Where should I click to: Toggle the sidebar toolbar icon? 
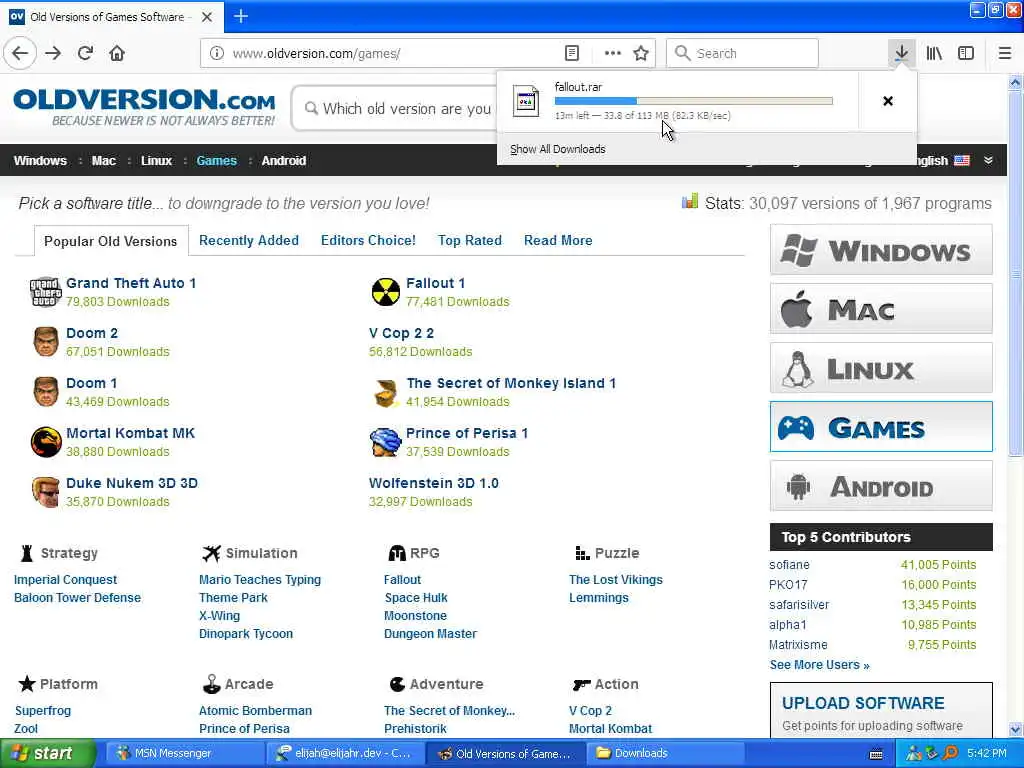point(966,53)
